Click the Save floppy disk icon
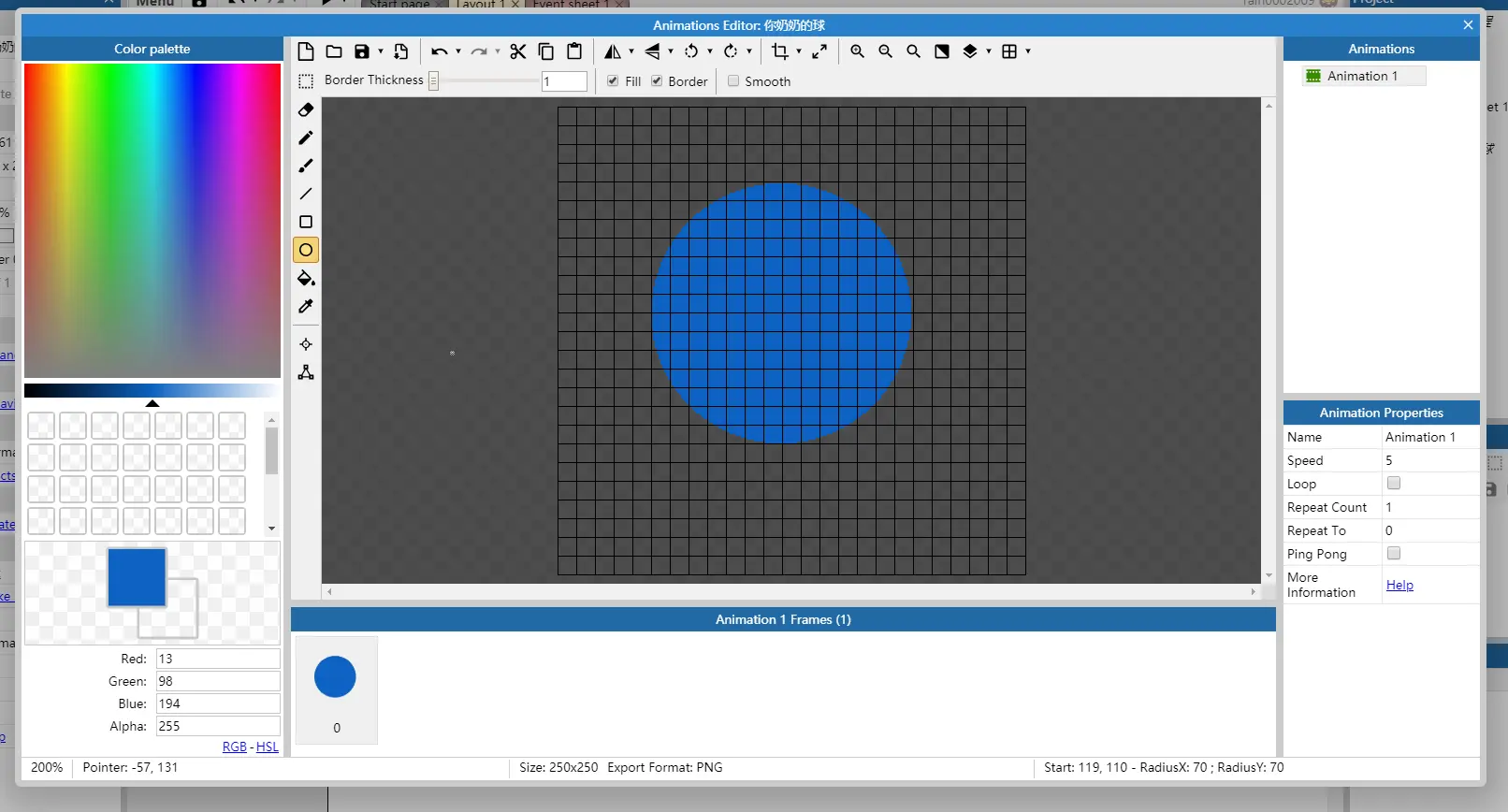 [x=362, y=51]
